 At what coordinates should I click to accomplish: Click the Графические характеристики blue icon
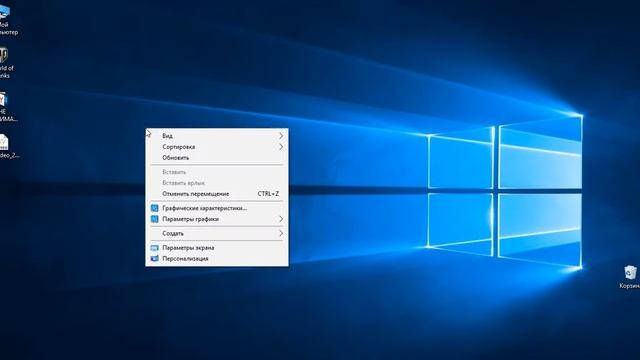(154, 208)
